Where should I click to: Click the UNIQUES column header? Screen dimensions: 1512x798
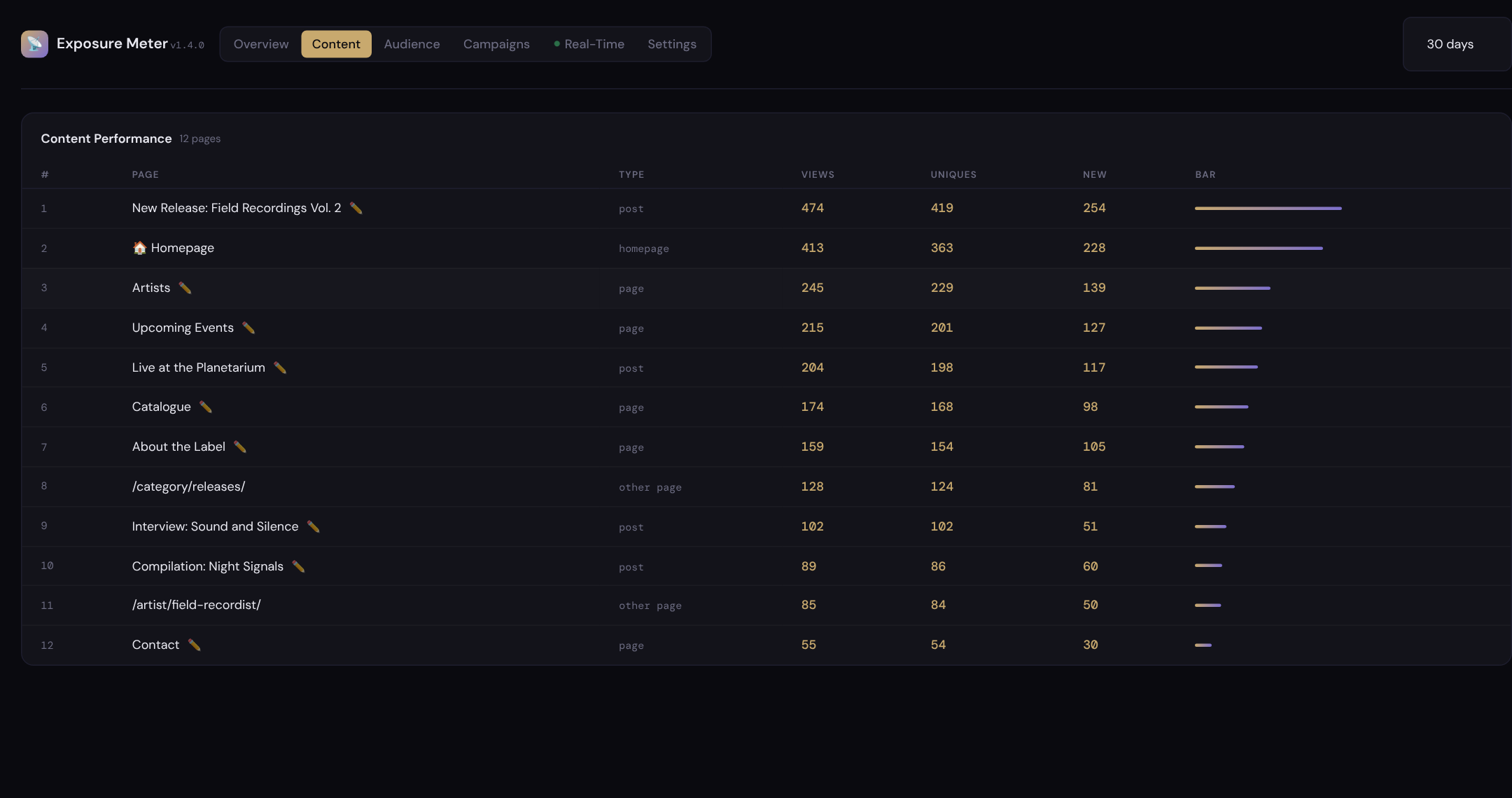point(953,174)
